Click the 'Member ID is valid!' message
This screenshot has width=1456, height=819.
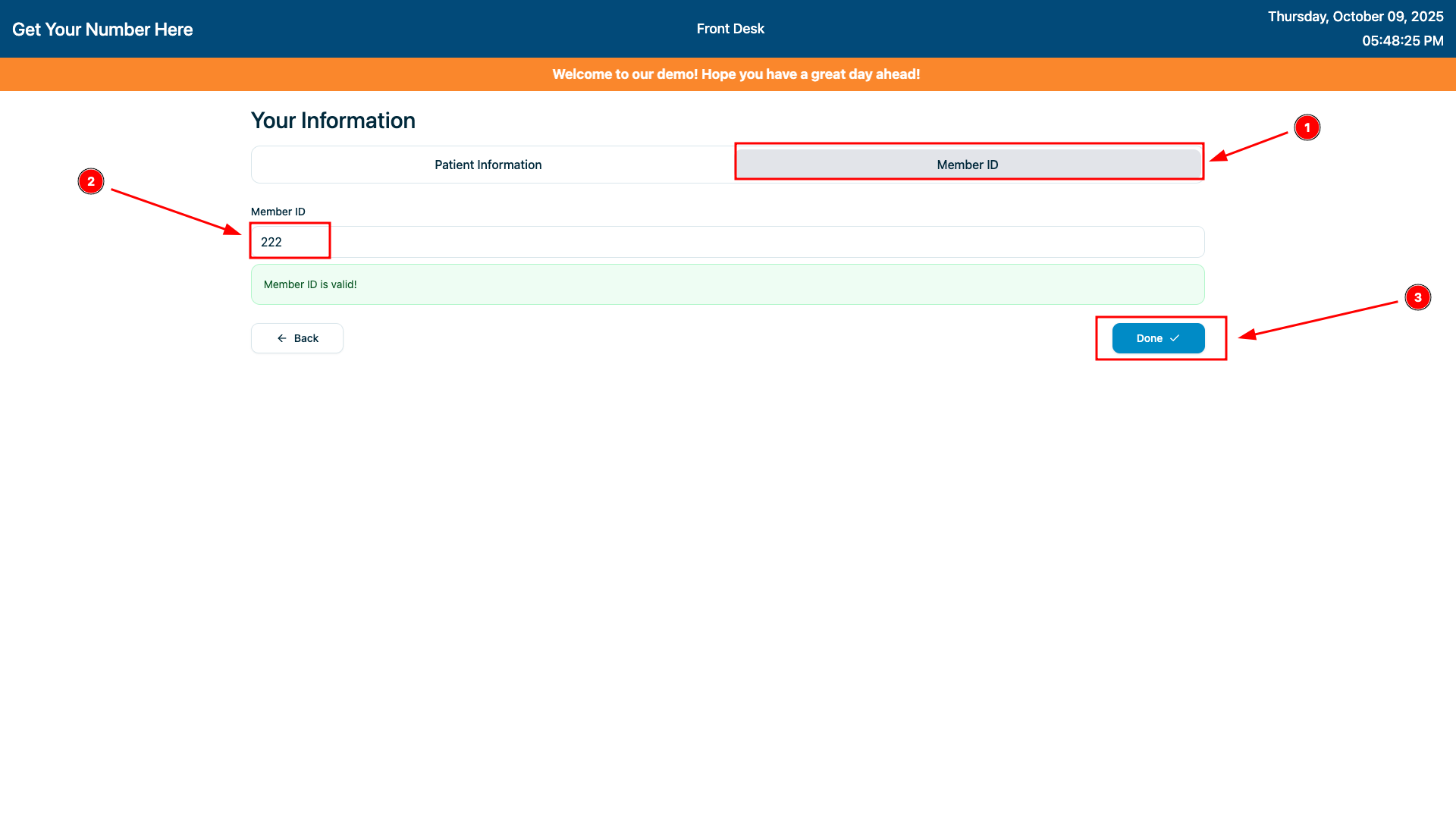[x=310, y=284]
